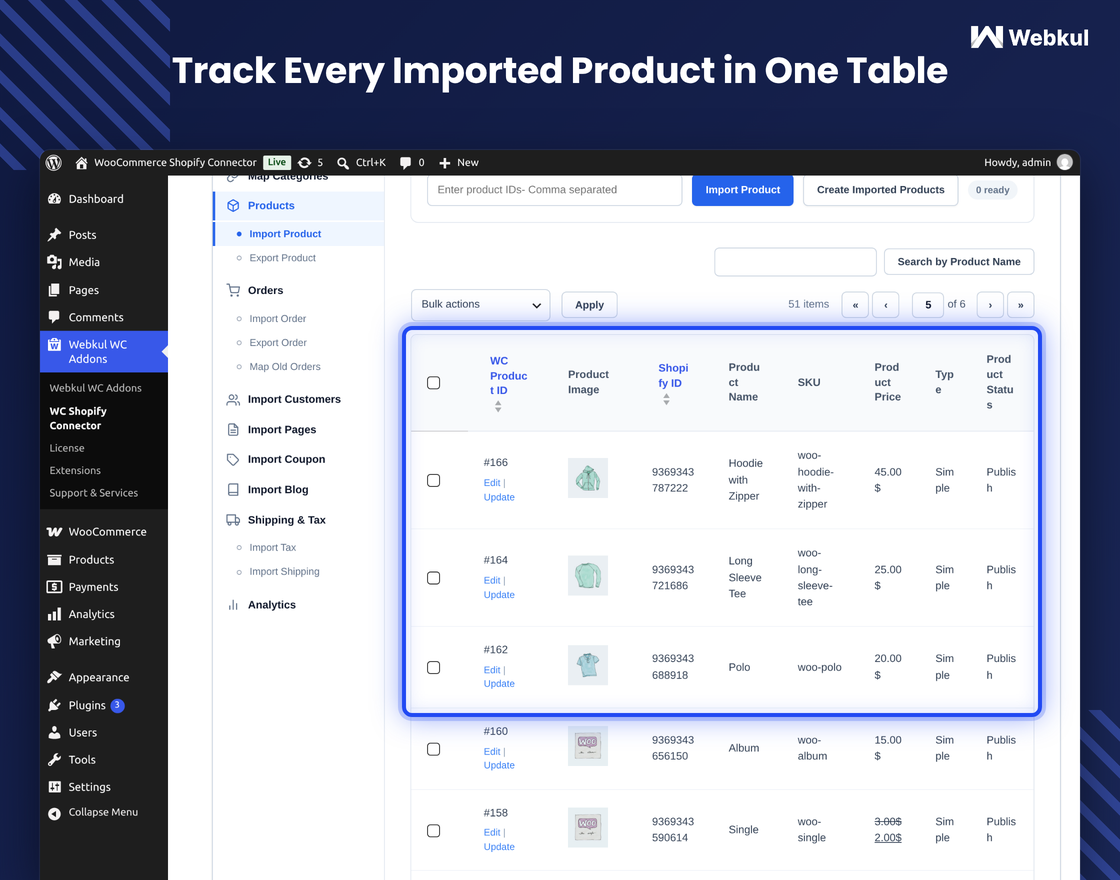Jump to the first page arrow
Viewport: 1120px width, 880px height.
(x=855, y=305)
